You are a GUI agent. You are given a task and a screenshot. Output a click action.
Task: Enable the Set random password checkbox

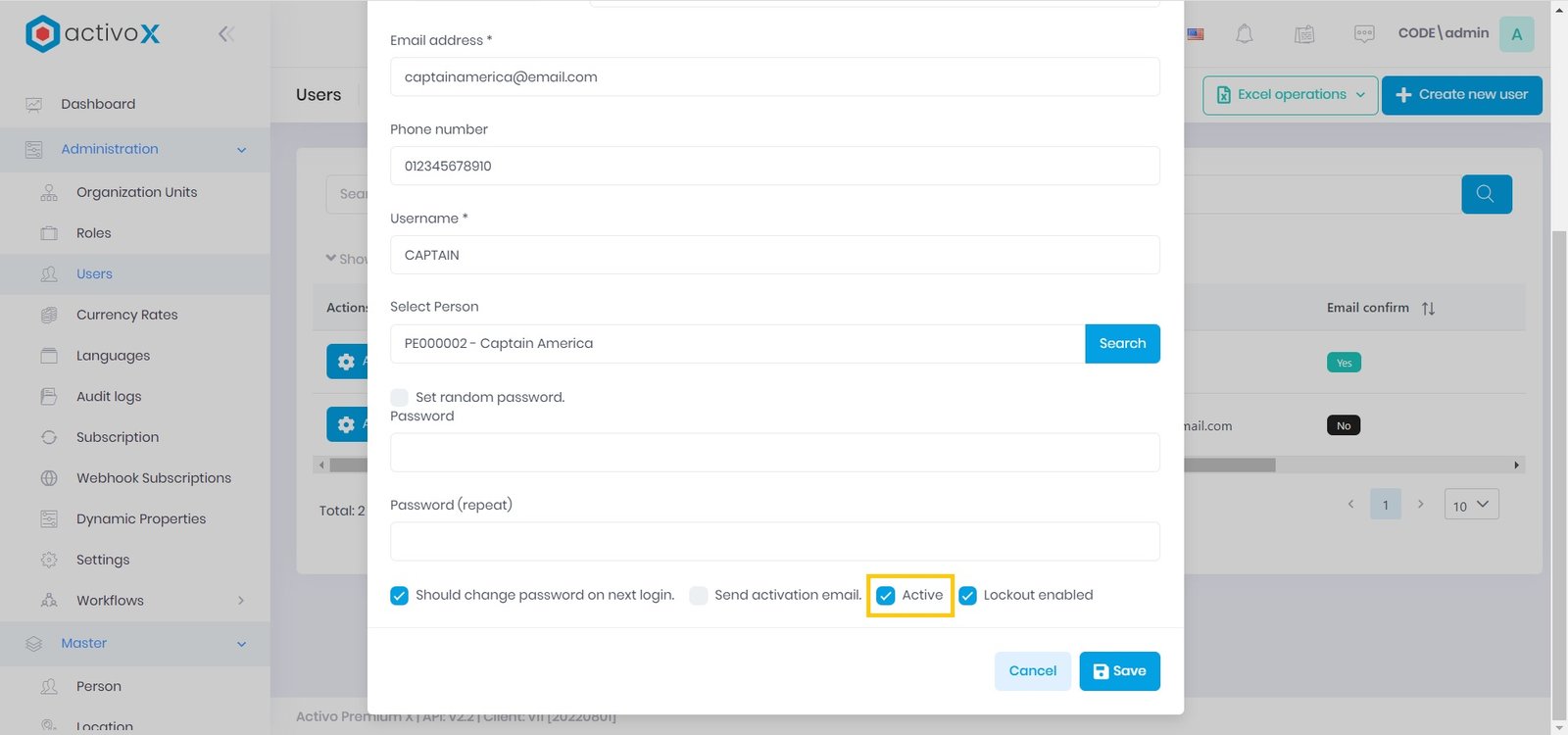[x=400, y=397]
